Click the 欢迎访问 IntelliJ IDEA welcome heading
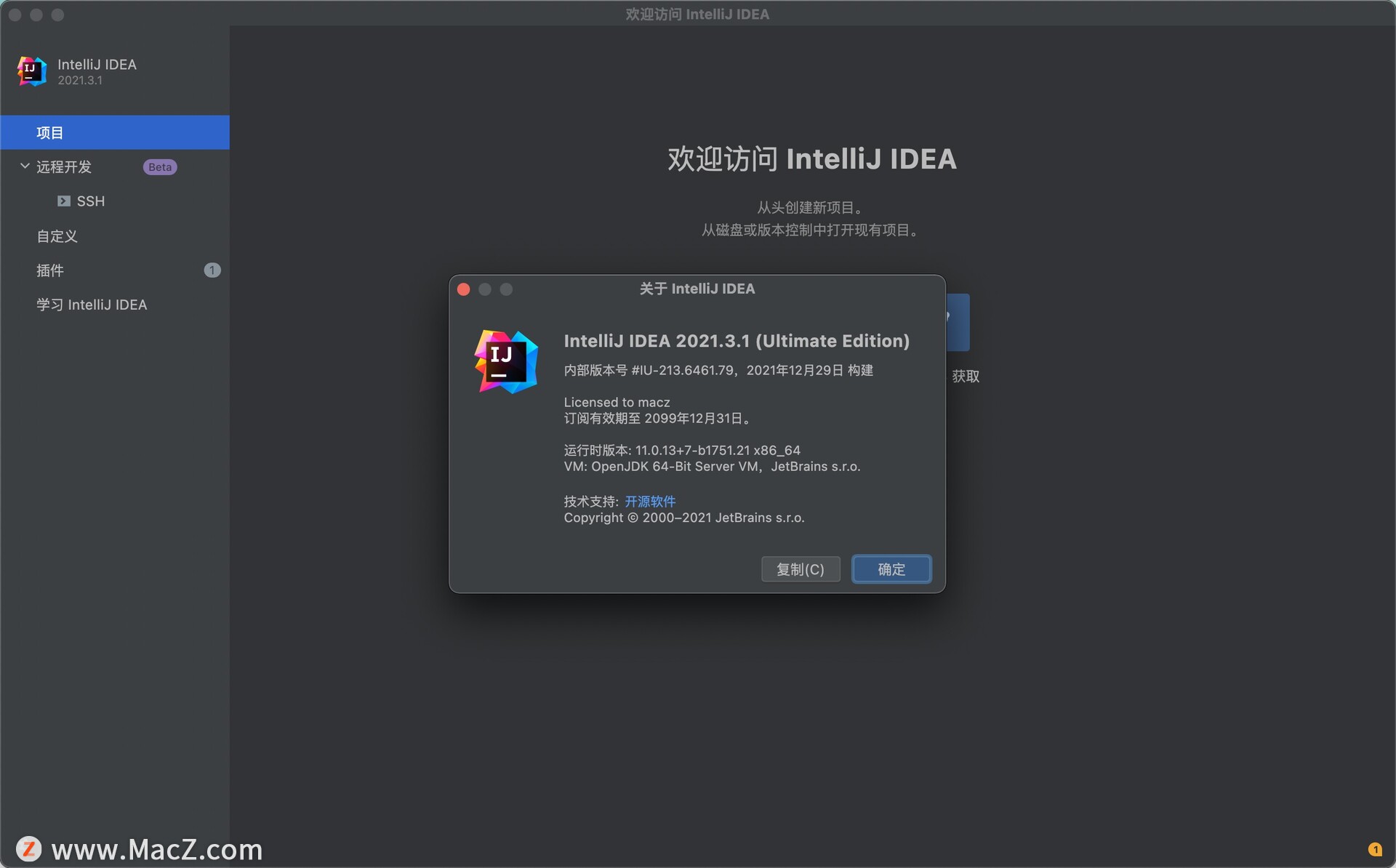The width and height of the screenshot is (1396, 868). 812,159
